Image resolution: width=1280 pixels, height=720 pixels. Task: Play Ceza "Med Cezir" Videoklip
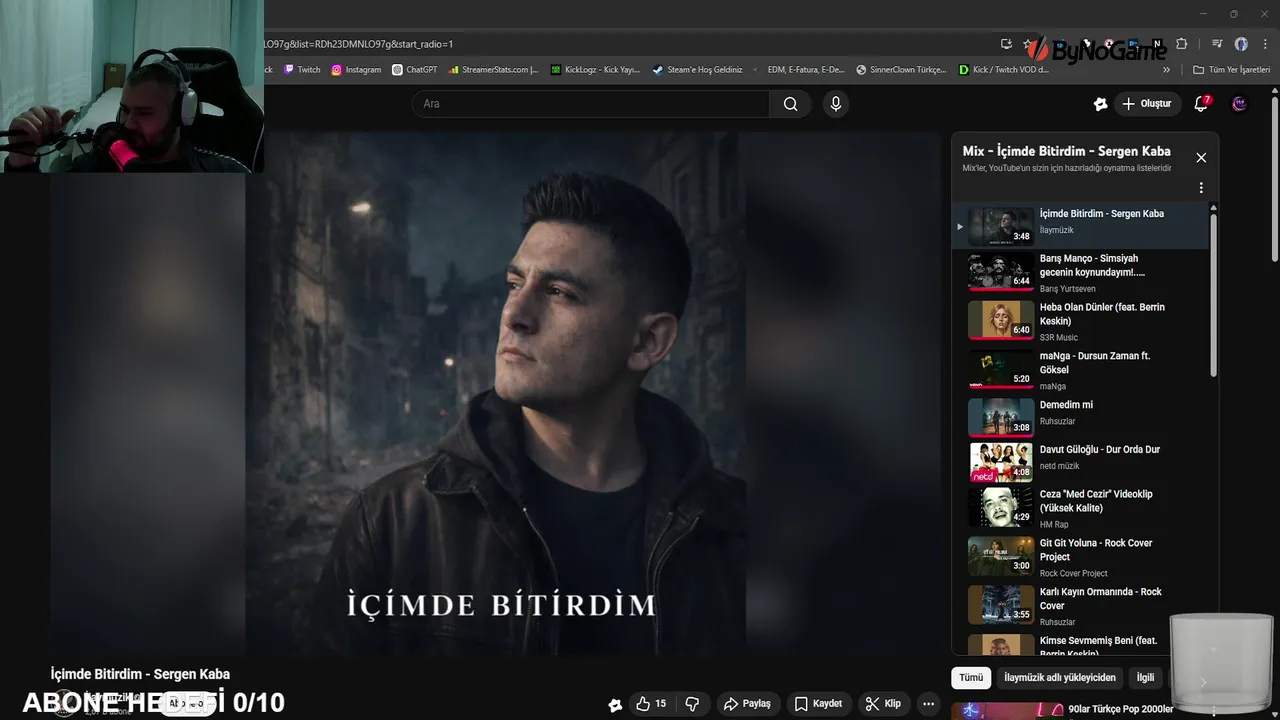pos(1081,508)
